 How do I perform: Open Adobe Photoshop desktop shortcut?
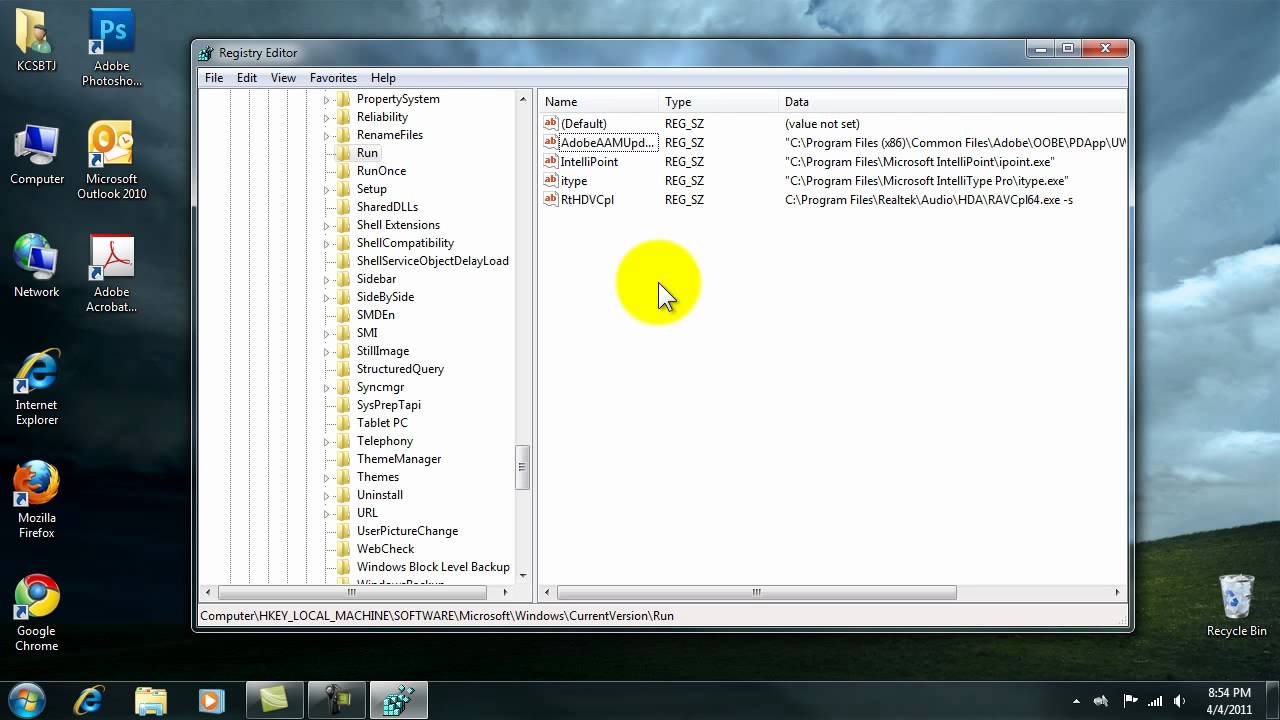(112, 48)
